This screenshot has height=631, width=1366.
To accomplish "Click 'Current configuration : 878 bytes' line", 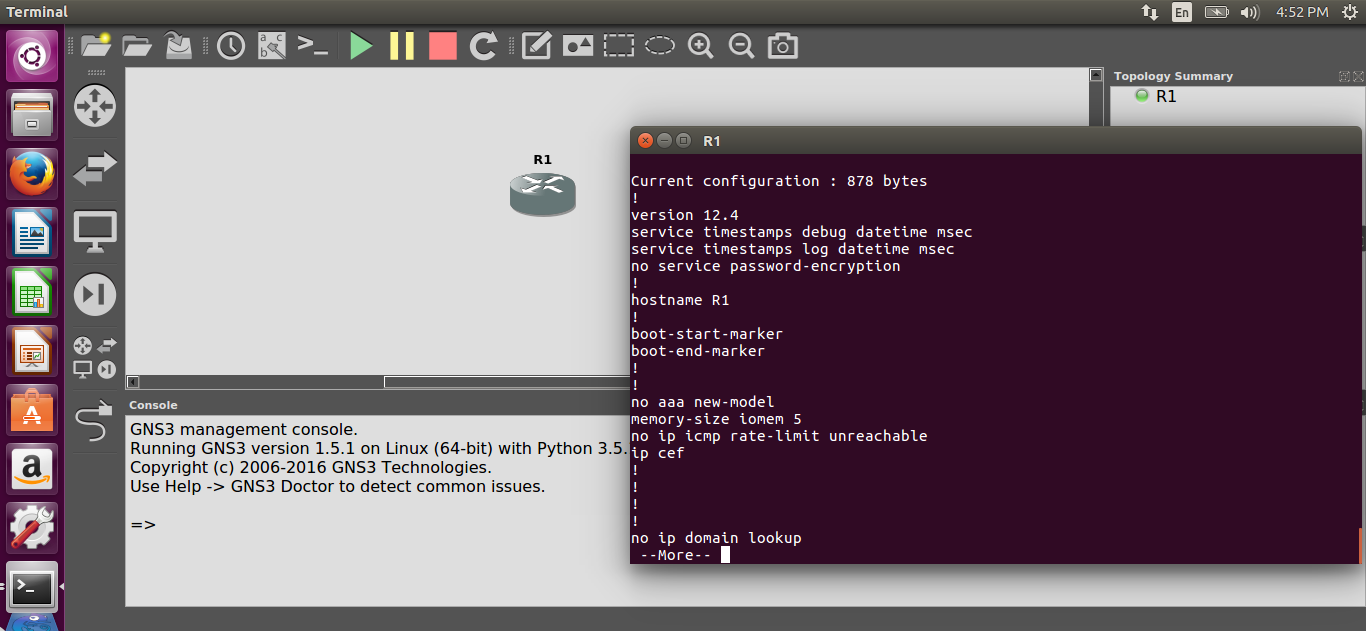I will click(x=779, y=181).
